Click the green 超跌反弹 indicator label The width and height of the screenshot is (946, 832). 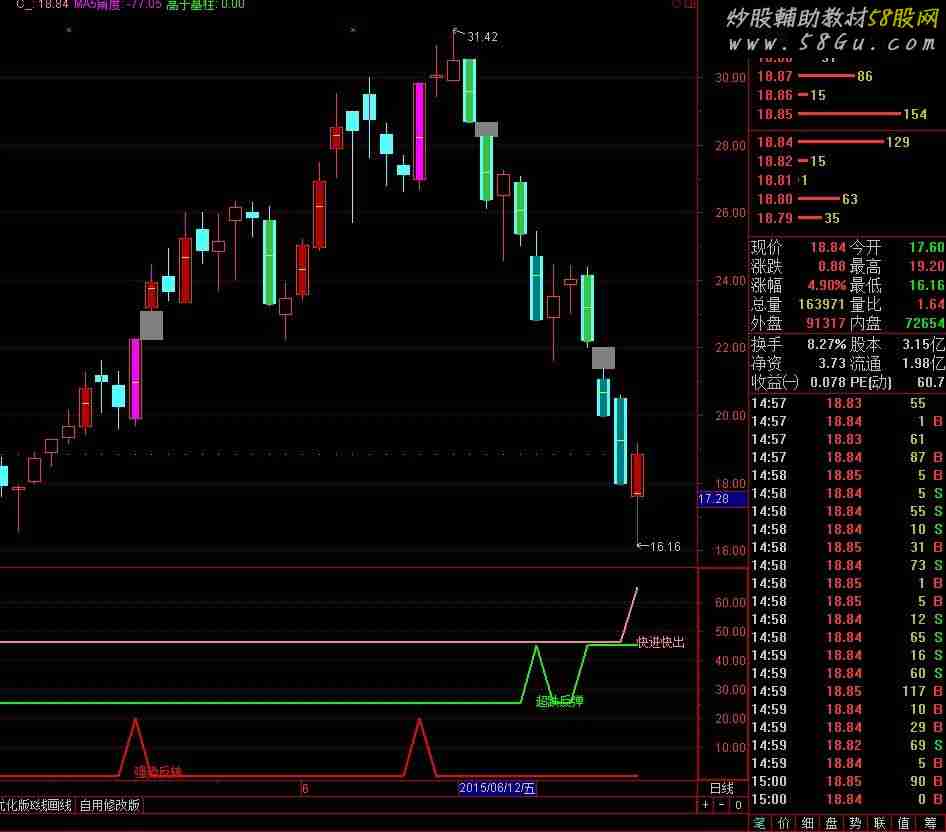[x=560, y=700]
